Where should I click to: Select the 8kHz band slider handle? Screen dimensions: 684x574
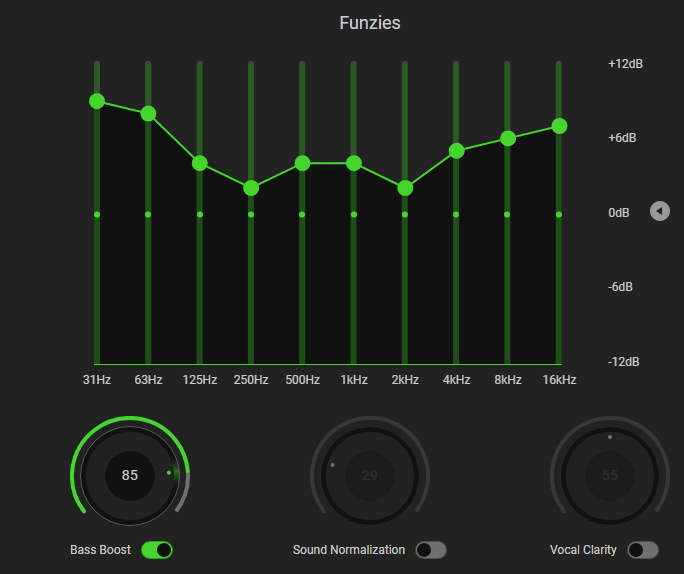click(x=508, y=138)
